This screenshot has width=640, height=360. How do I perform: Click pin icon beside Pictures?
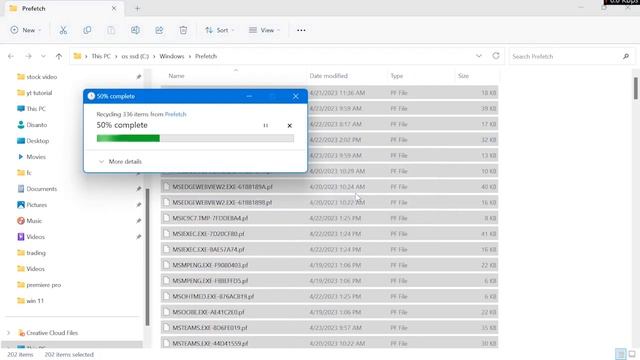point(139,205)
